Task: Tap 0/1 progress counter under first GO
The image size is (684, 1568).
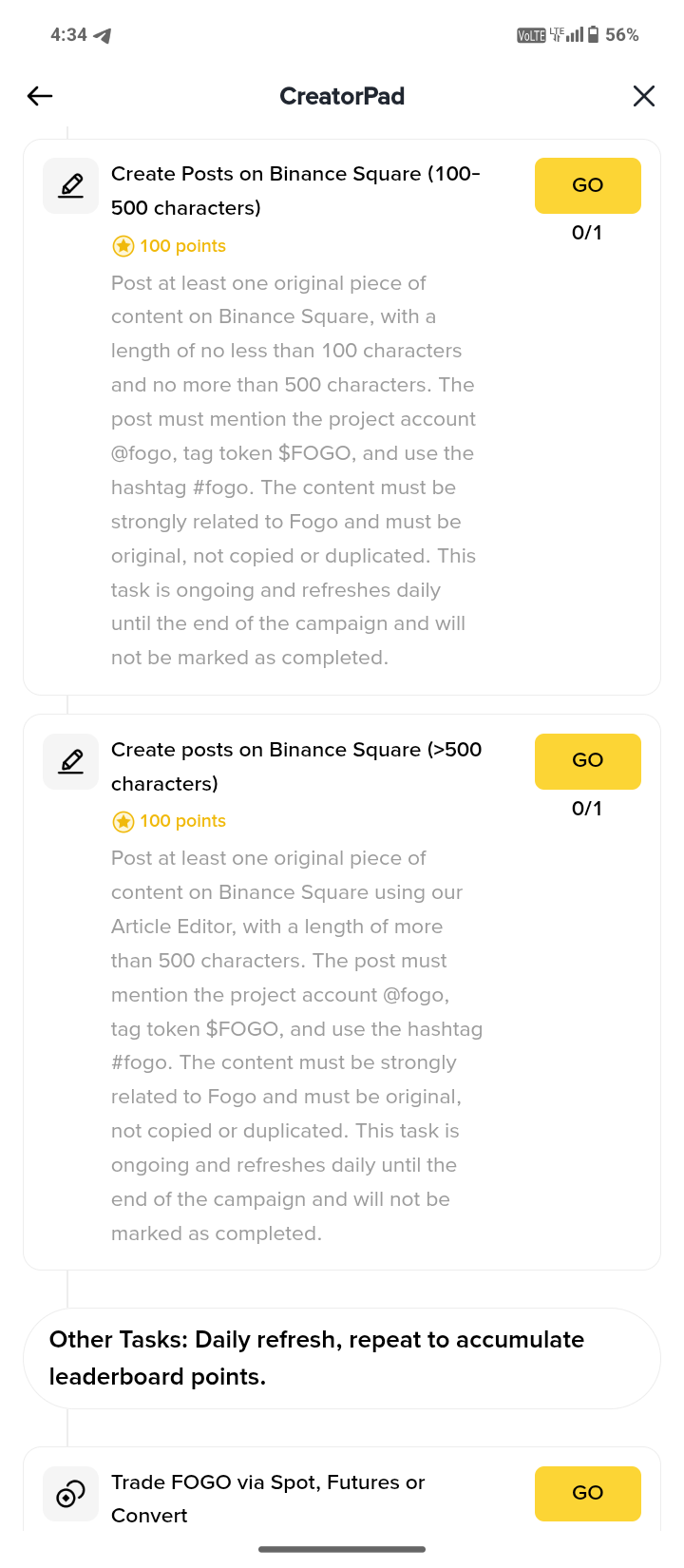Action: click(x=587, y=233)
